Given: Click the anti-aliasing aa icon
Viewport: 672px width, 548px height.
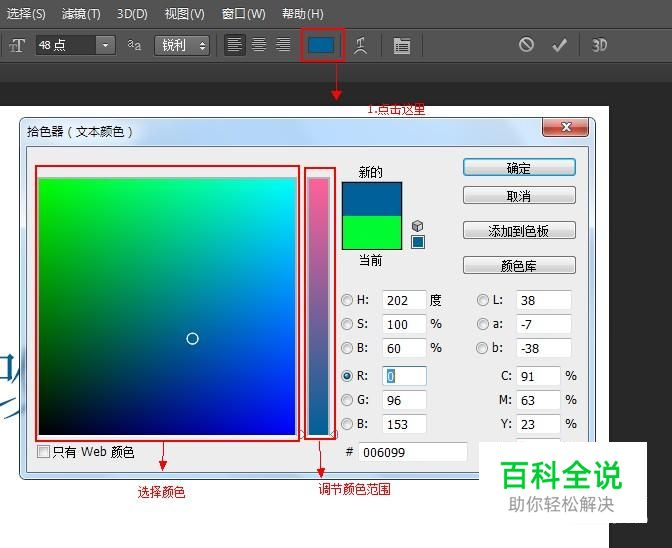Looking at the screenshot, I should coord(134,45).
